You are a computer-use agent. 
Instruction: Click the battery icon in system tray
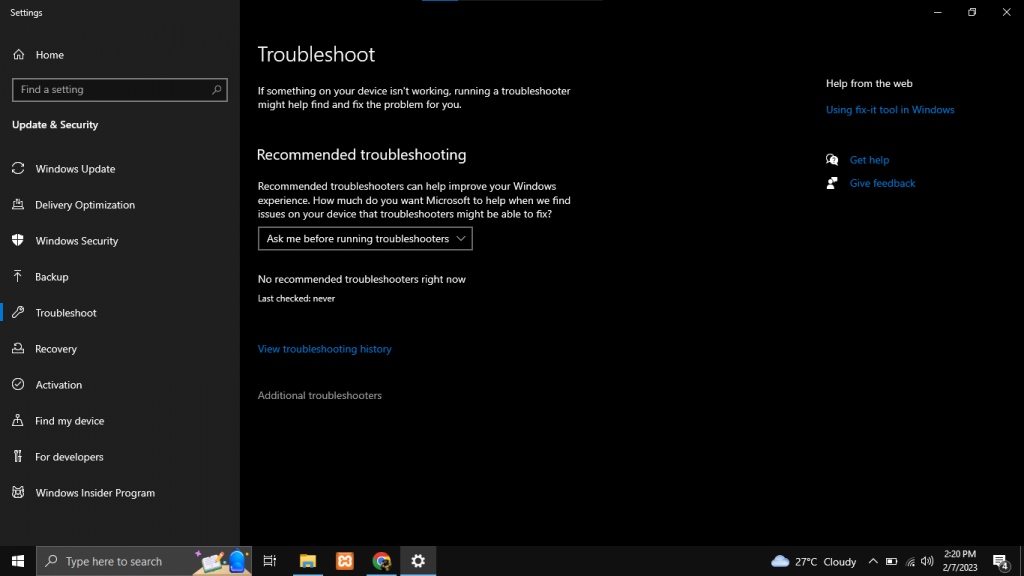pos(891,561)
